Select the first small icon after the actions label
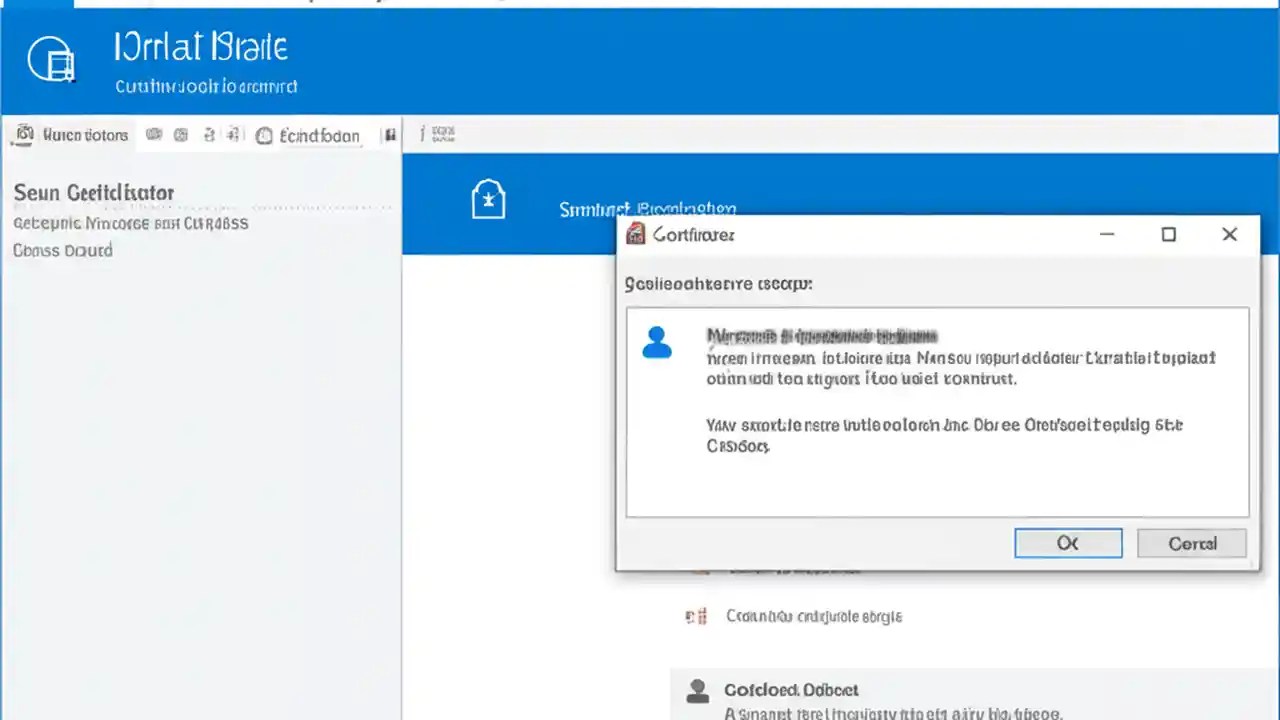 (x=153, y=134)
